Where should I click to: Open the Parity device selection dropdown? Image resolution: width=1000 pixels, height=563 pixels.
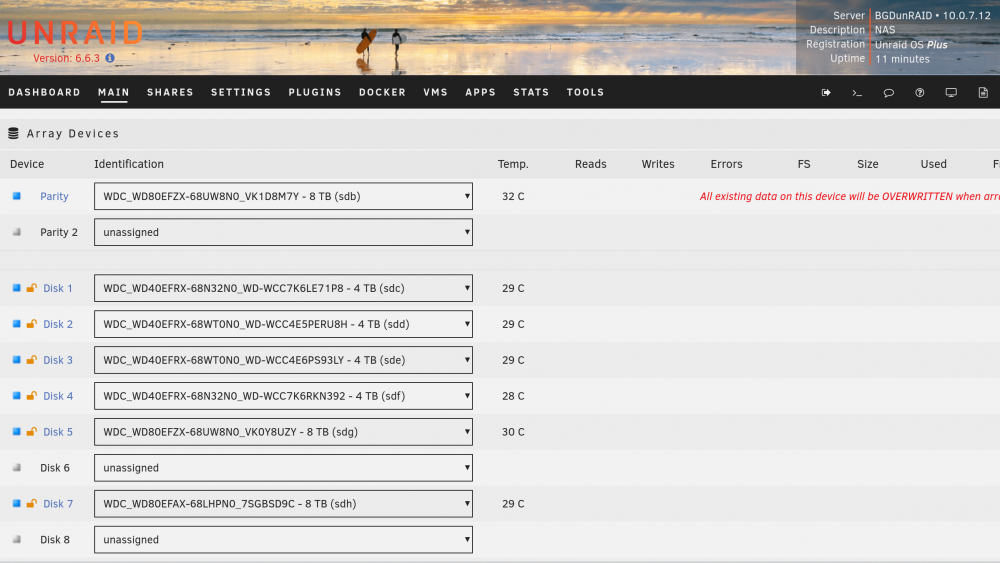283,196
